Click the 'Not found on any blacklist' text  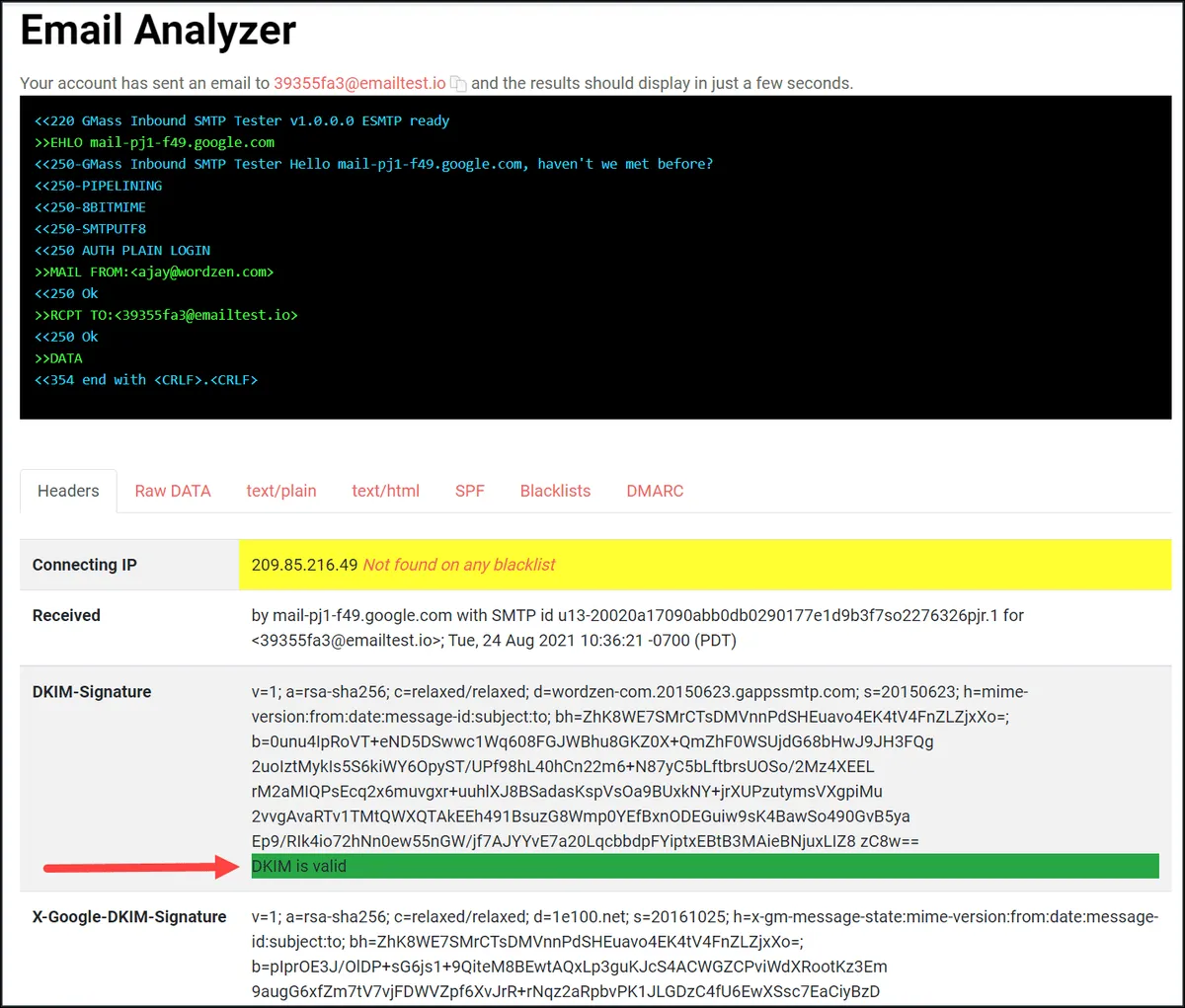click(459, 565)
